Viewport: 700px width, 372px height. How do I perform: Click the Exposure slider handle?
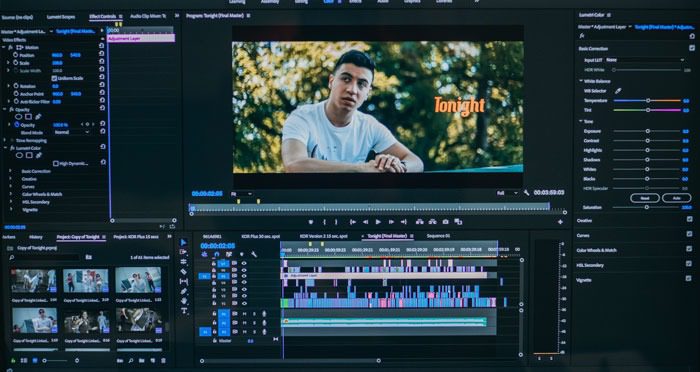[x=647, y=131]
